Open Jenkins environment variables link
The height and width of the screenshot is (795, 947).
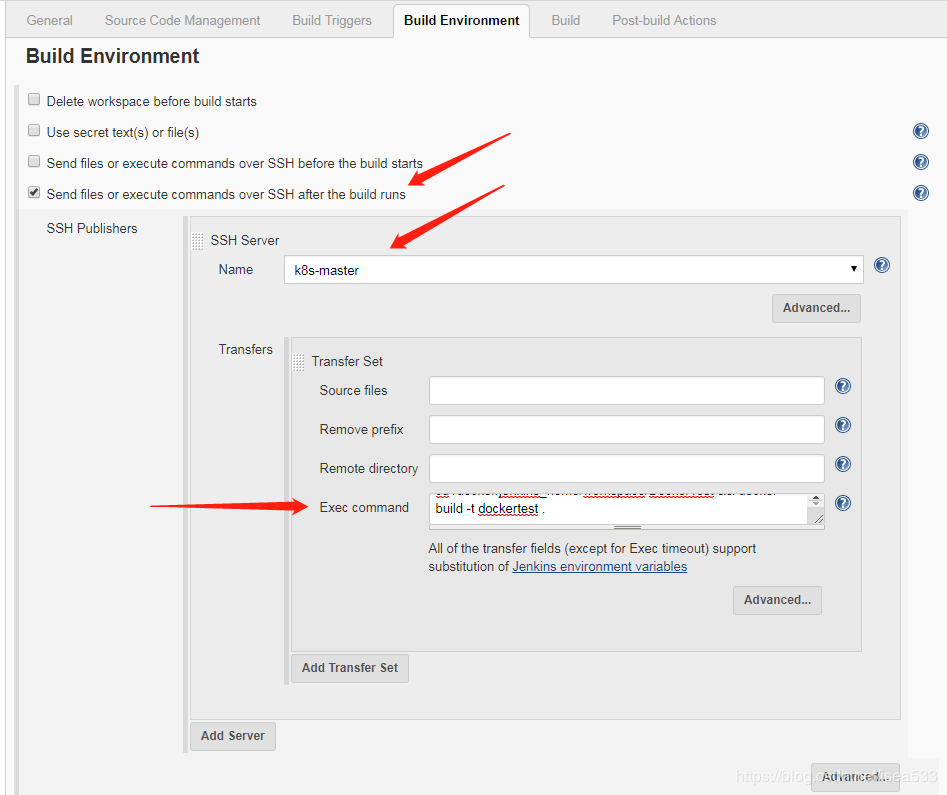[599, 566]
